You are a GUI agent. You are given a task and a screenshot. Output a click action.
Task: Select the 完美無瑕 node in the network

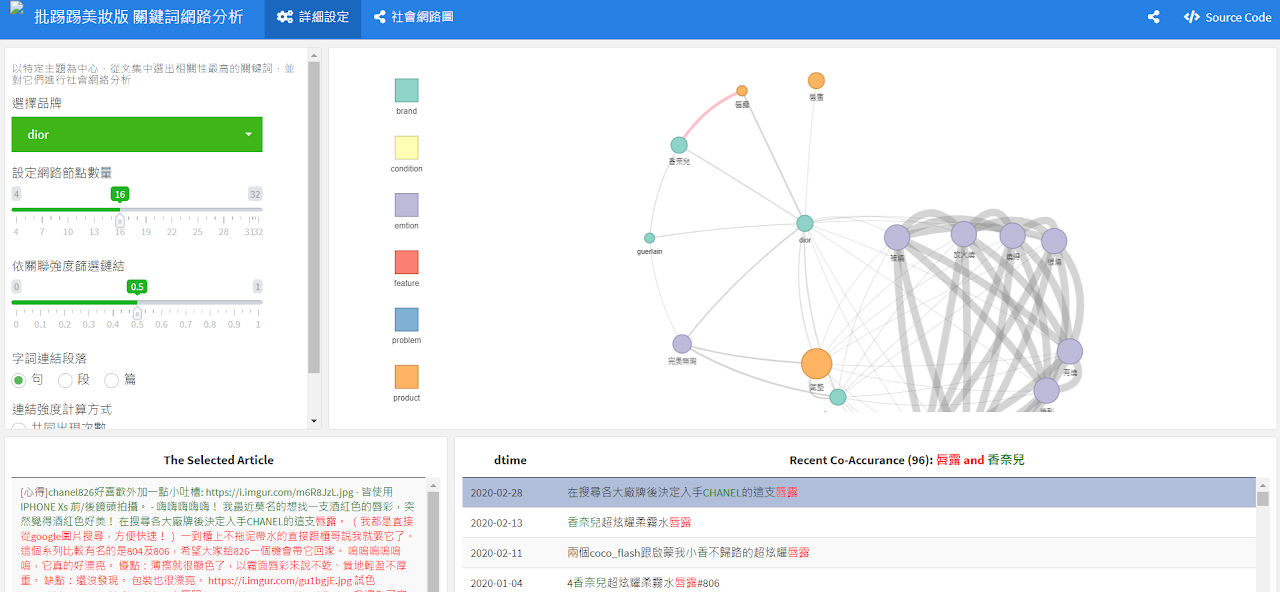point(682,344)
